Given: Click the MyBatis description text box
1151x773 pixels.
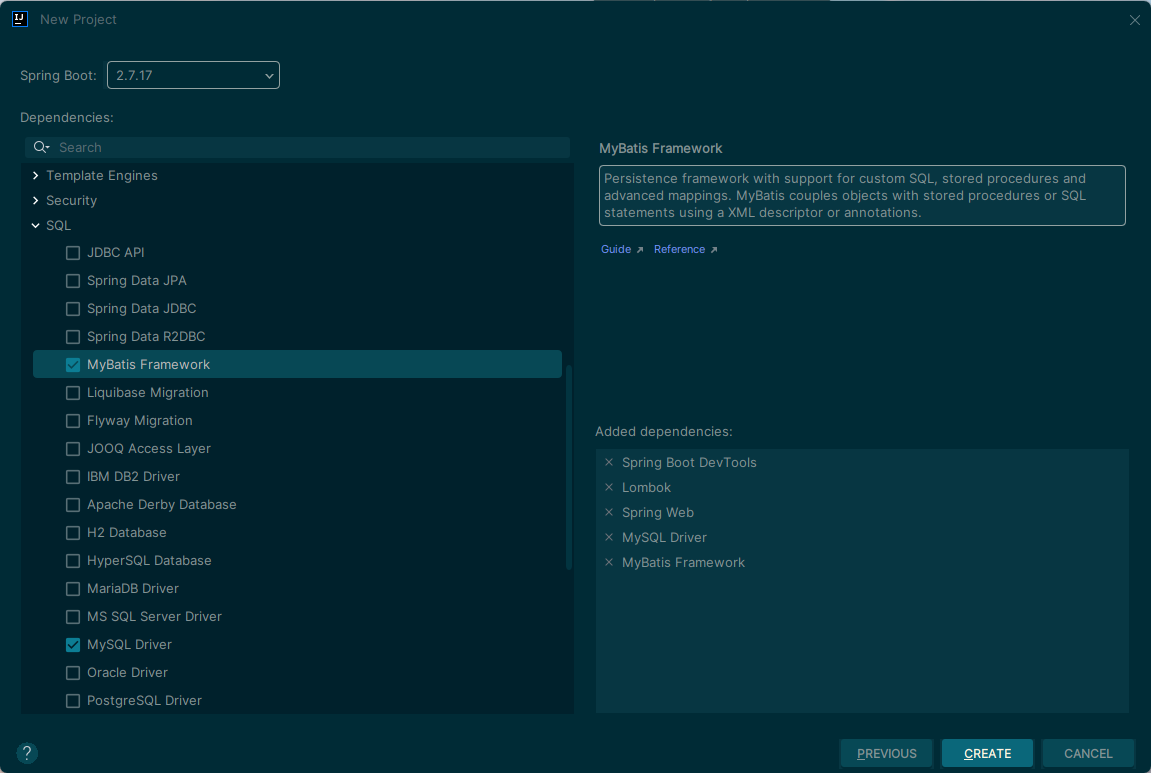Looking at the screenshot, I should tap(862, 195).
